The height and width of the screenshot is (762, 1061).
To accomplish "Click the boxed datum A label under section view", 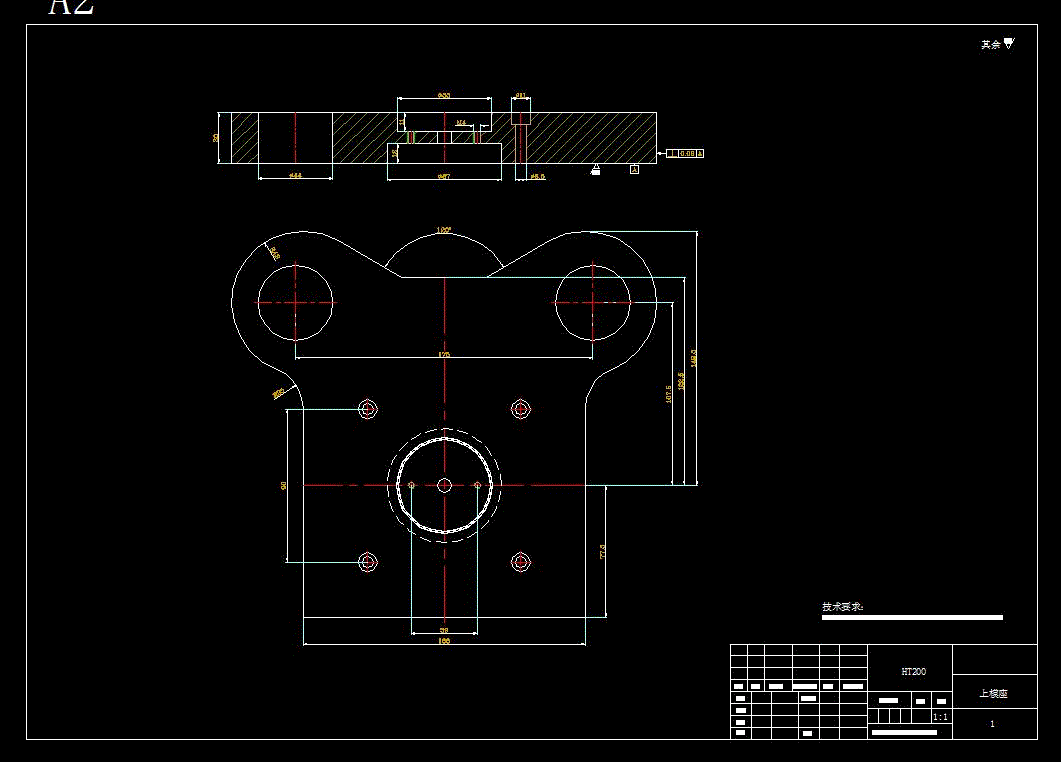I will pos(634,169).
